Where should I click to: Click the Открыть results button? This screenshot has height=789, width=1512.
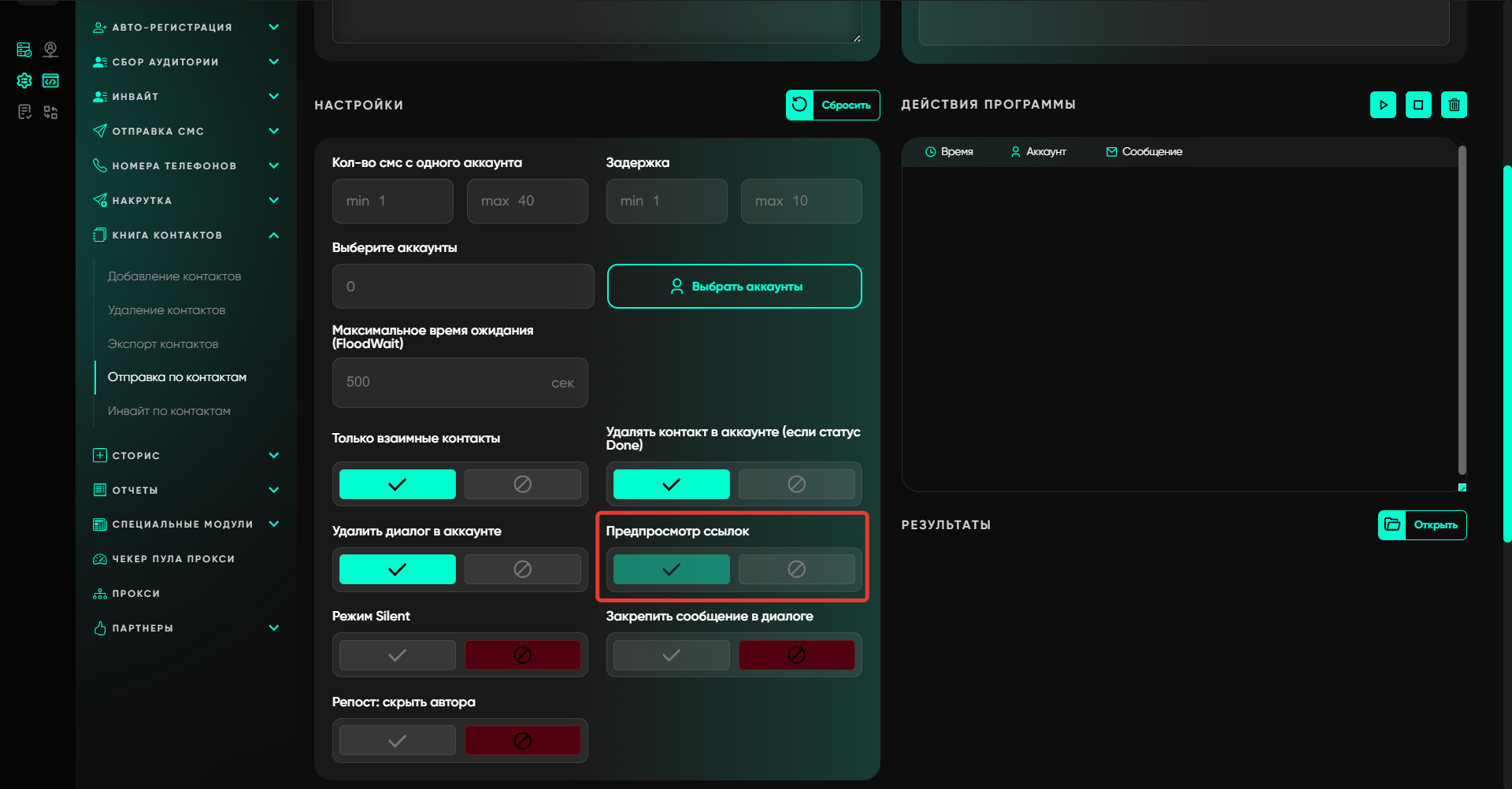[x=1435, y=524]
